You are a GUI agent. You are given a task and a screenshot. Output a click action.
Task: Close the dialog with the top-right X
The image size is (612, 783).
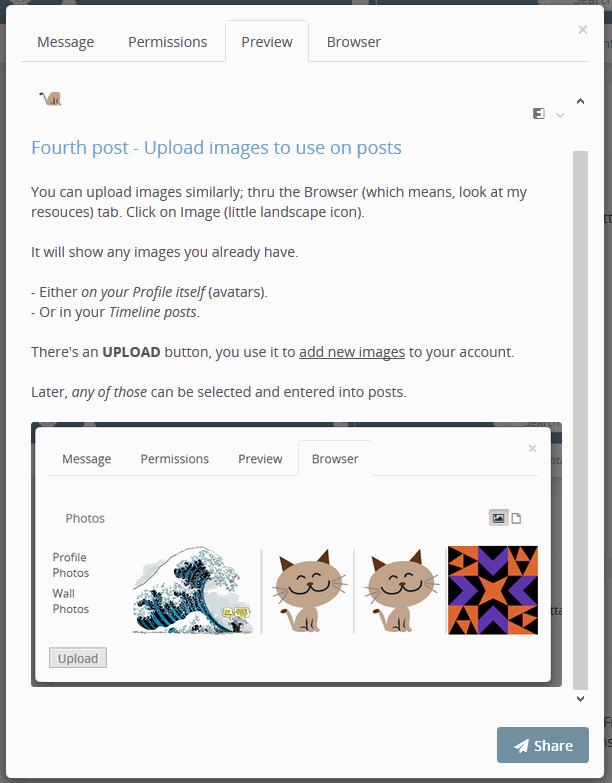pos(583,30)
